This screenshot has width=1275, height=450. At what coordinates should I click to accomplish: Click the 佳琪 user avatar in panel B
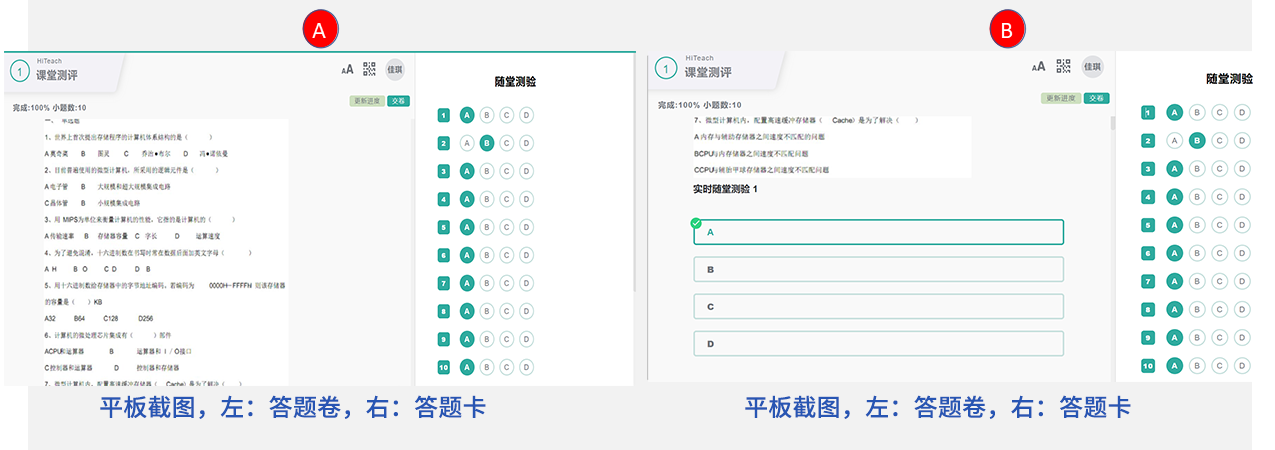[x=1092, y=67]
